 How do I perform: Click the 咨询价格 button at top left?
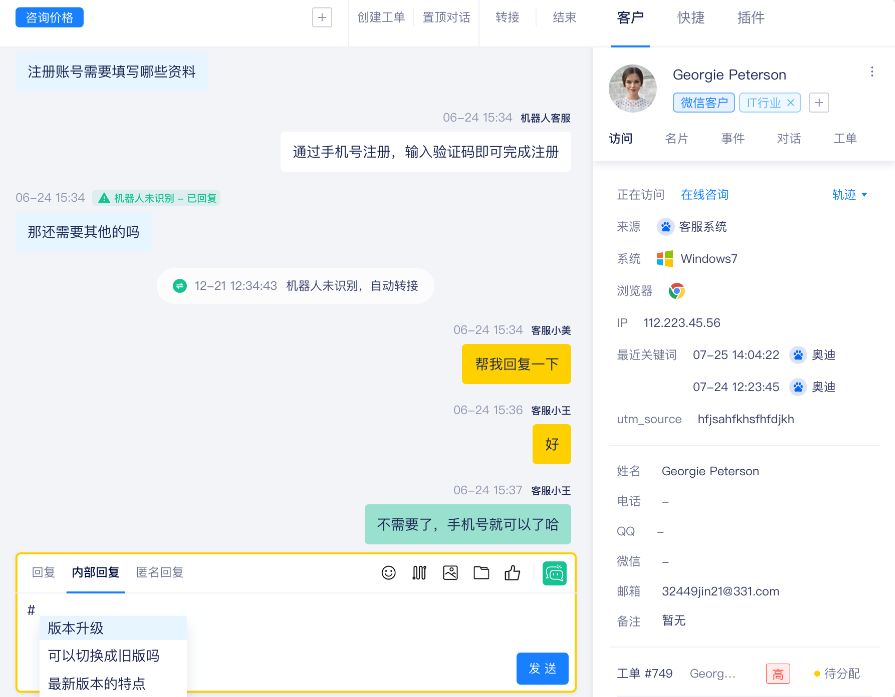pyautogui.click(x=49, y=17)
